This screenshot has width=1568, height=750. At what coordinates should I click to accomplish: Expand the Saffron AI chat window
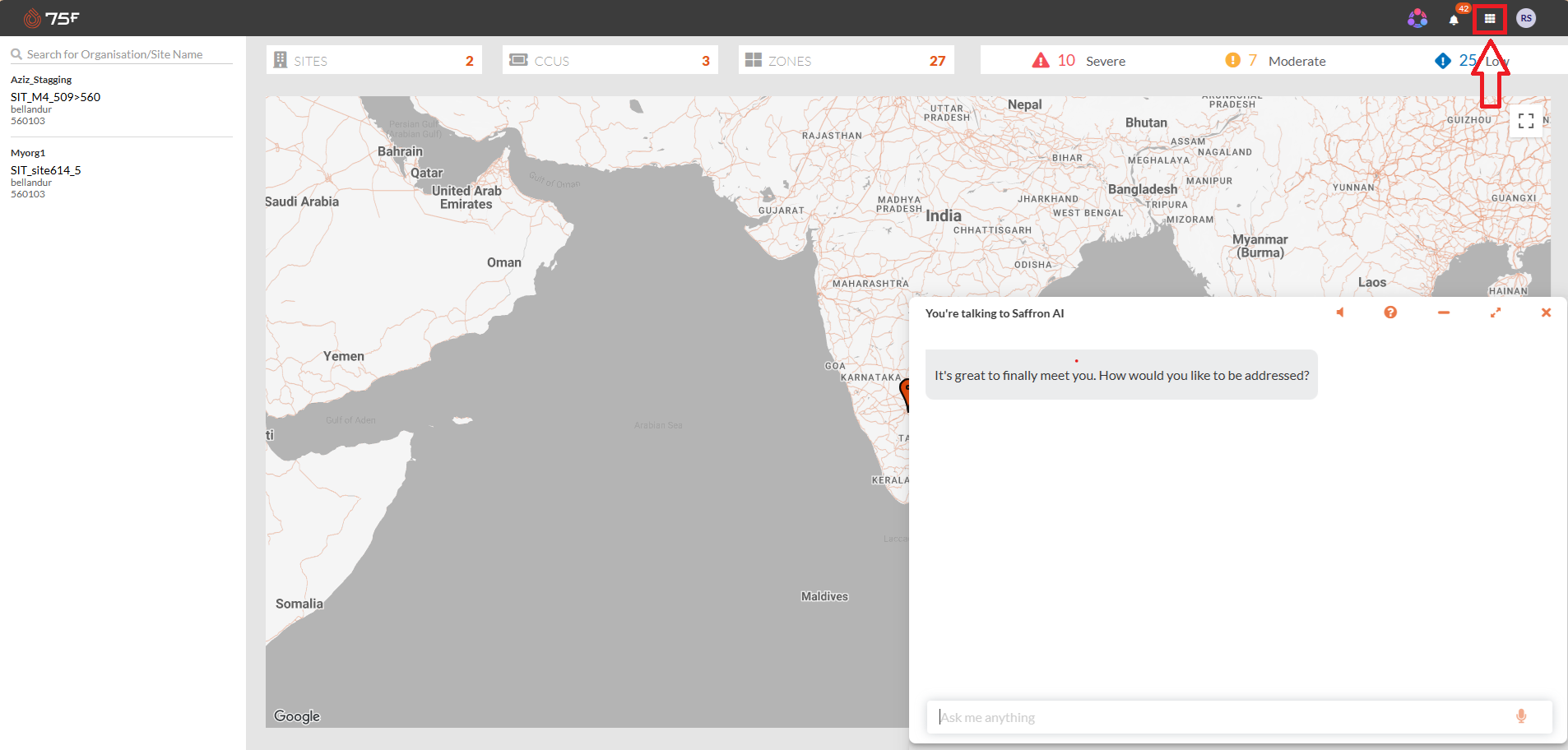pyautogui.click(x=1496, y=312)
